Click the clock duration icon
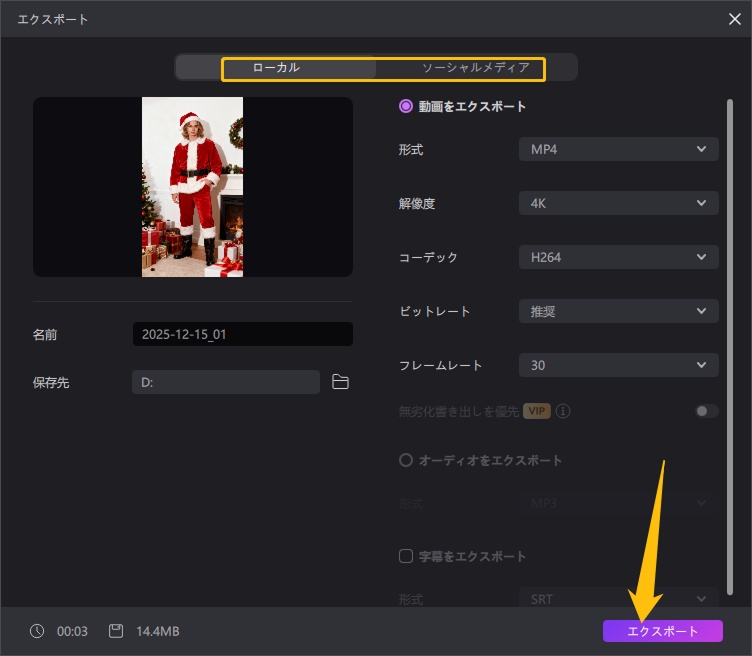The image size is (752, 656). 37,631
